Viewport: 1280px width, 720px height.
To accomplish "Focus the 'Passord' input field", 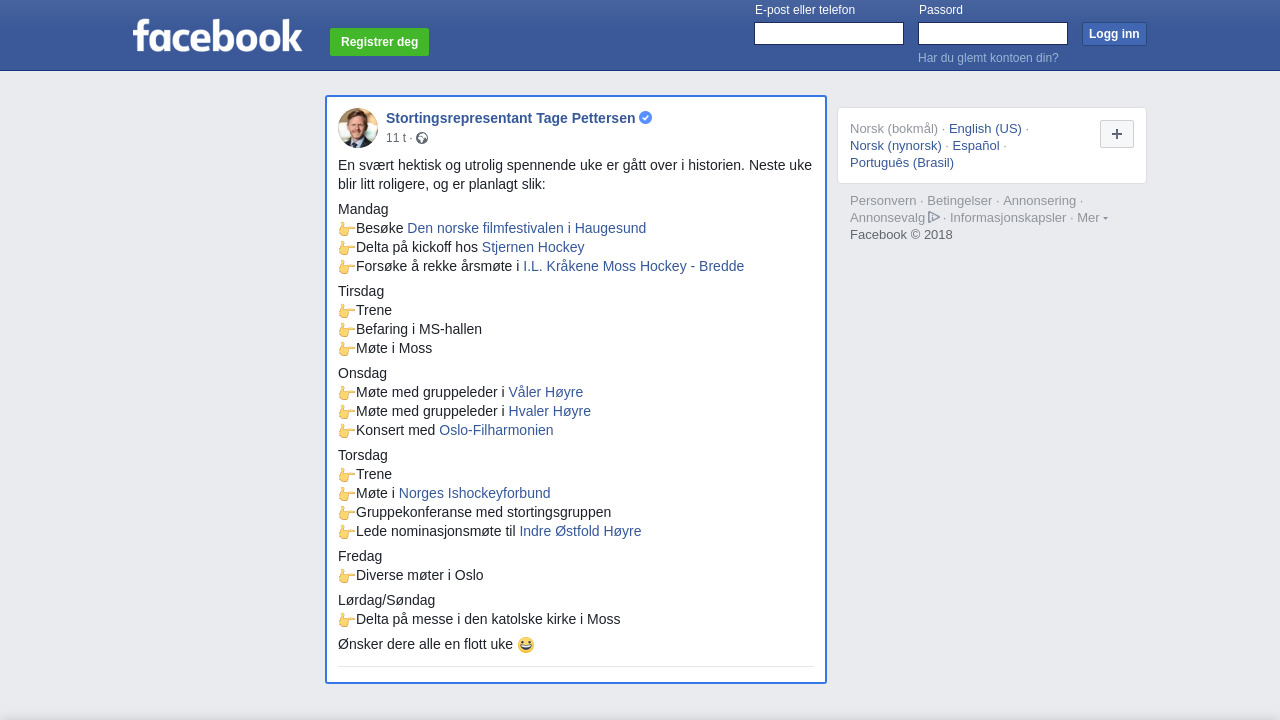I will pyautogui.click(x=993, y=34).
